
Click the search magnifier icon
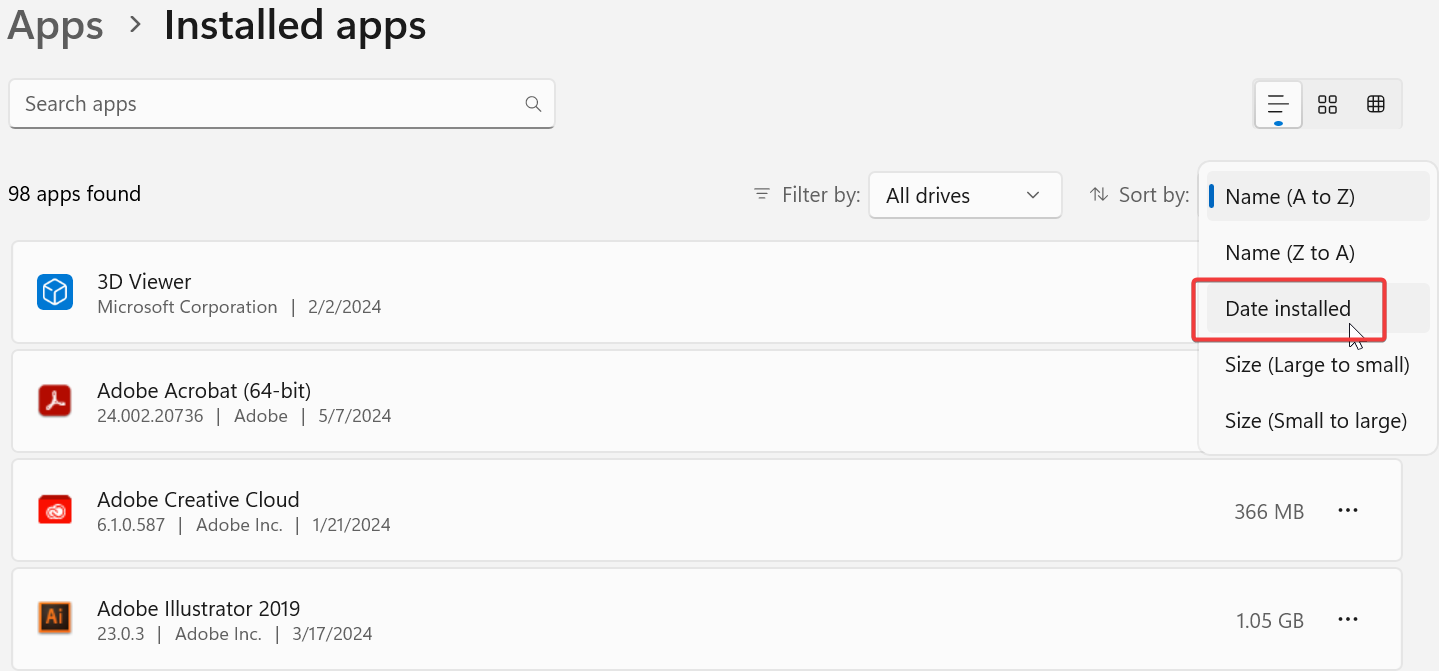coord(533,104)
